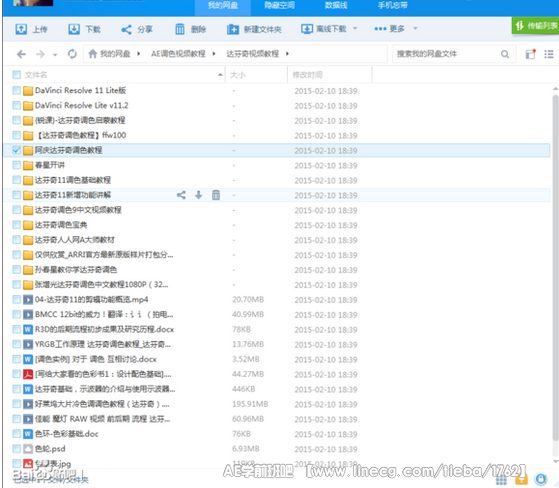Expand the arrow after 我的网盘 in breadcrumb
559x488 pixels.
pyautogui.click(x=138, y=54)
